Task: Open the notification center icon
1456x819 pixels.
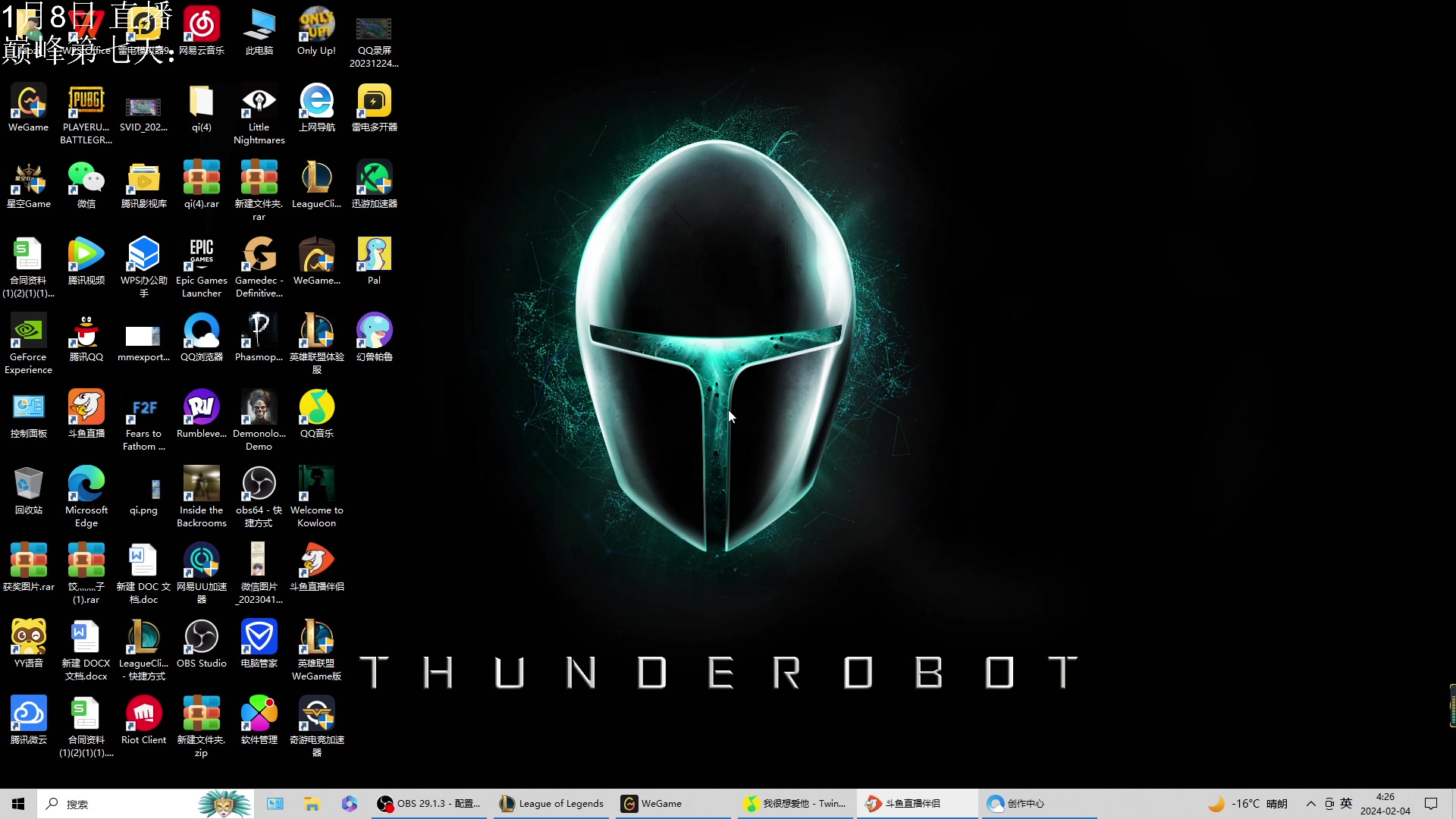Action: (1431, 804)
